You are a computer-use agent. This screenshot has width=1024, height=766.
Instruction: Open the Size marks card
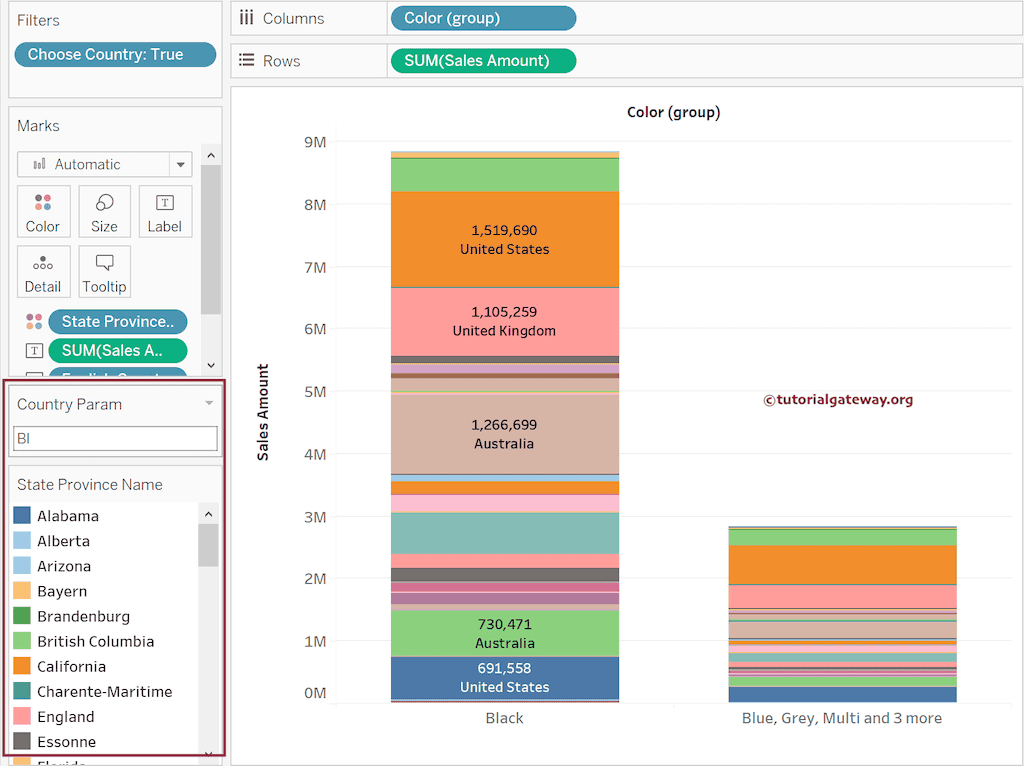click(104, 210)
